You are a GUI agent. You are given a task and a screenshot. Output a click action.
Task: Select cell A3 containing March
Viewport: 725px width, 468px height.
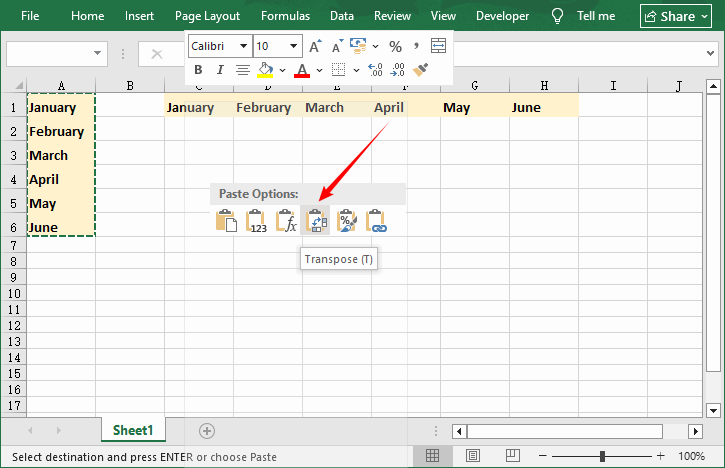coord(60,155)
